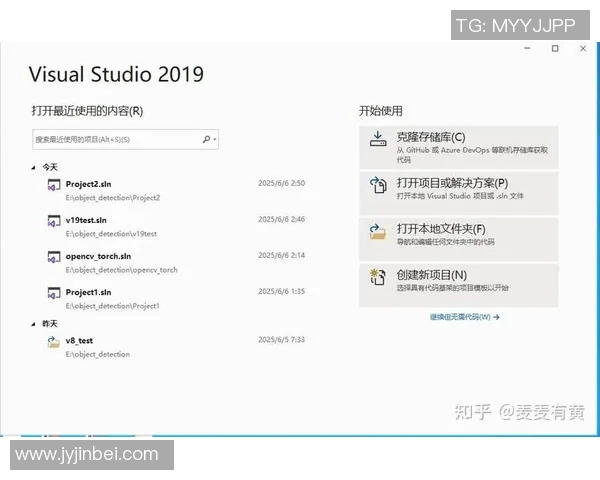Click the v8_test folder icon
This screenshot has width=600, height=480.
[53, 341]
